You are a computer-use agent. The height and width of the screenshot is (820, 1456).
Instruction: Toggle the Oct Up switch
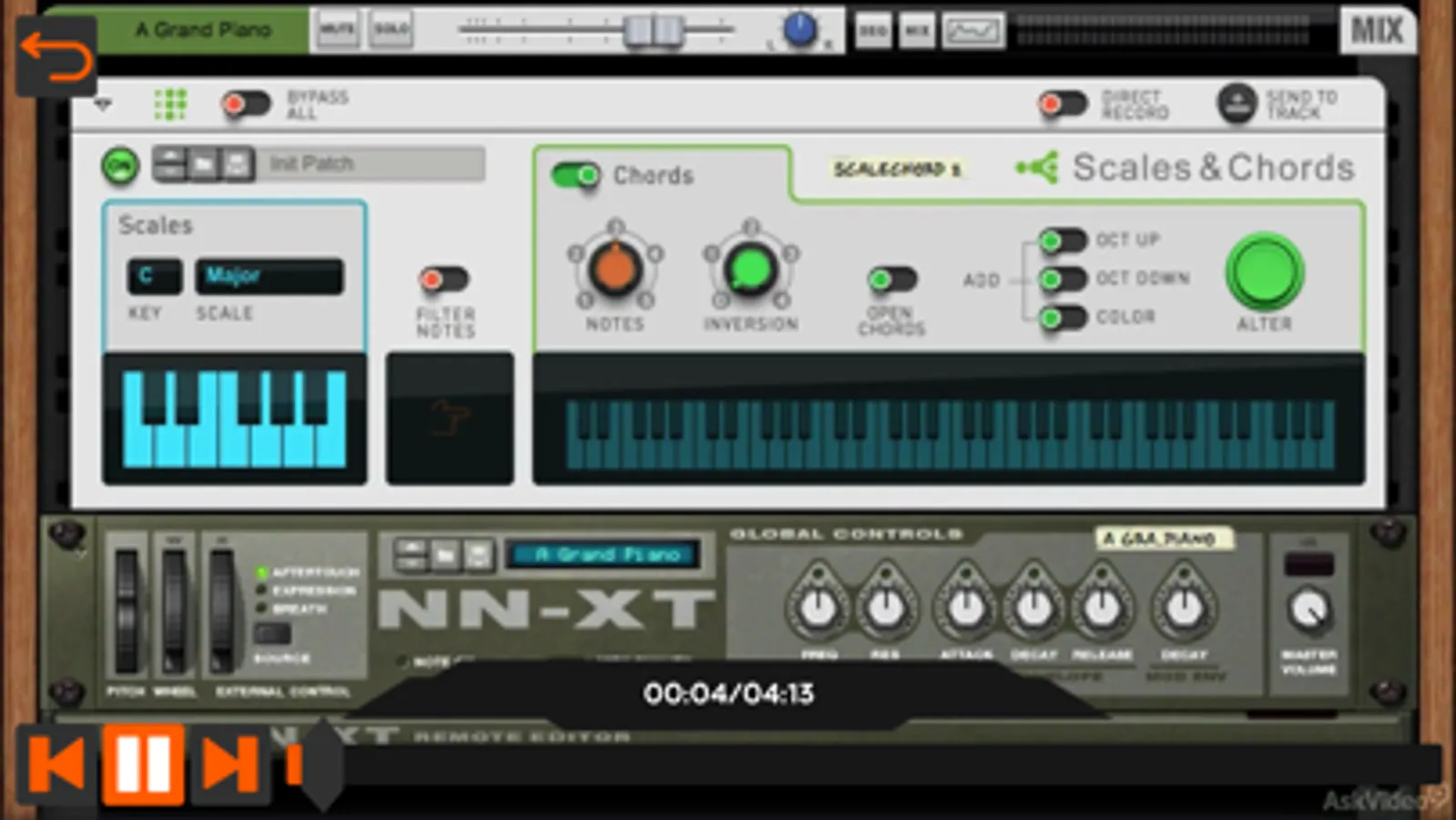(x=1063, y=241)
